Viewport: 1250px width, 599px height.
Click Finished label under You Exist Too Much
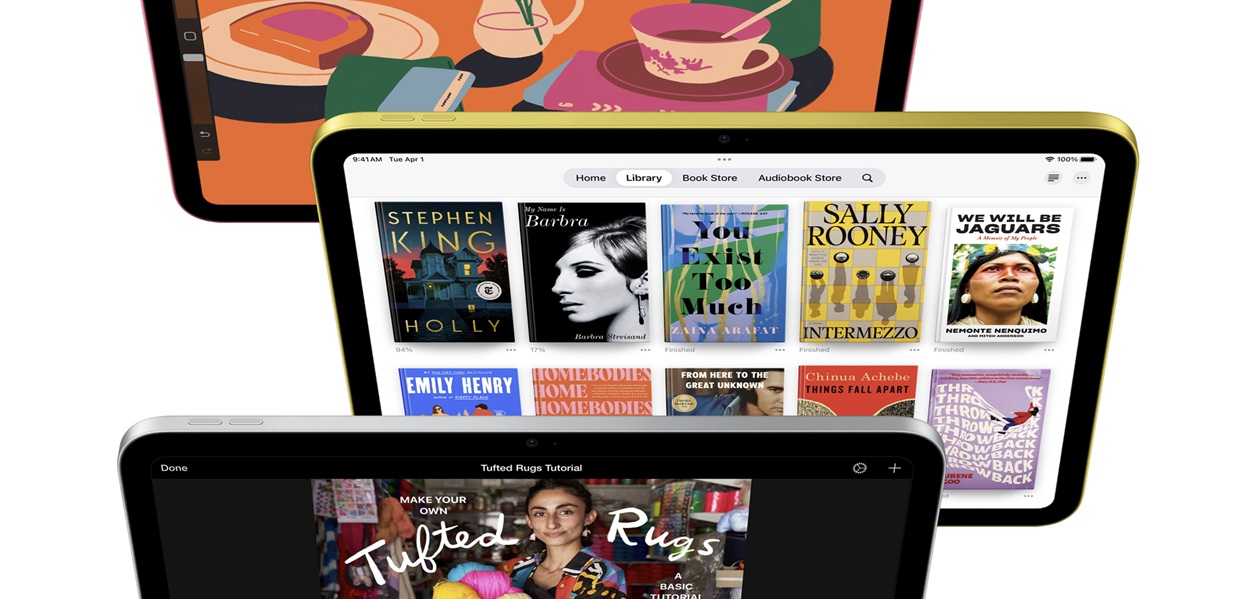[679, 350]
